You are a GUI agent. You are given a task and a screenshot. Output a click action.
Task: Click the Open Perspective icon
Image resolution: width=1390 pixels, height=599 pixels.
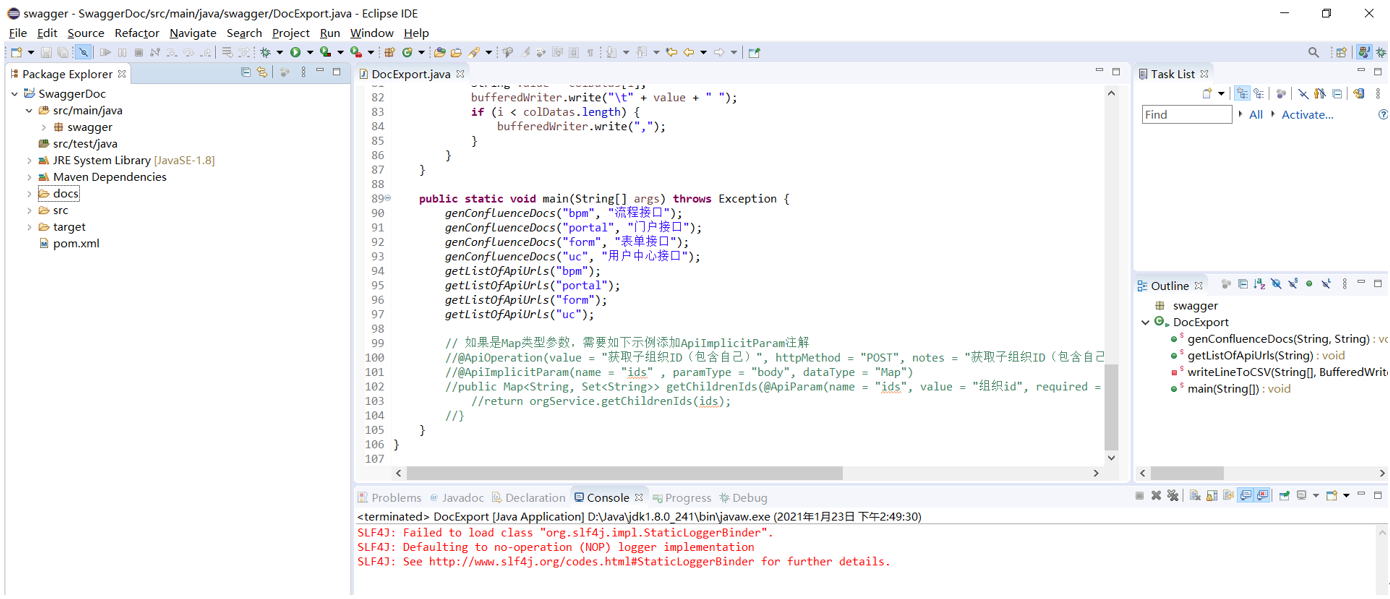(1341, 52)
